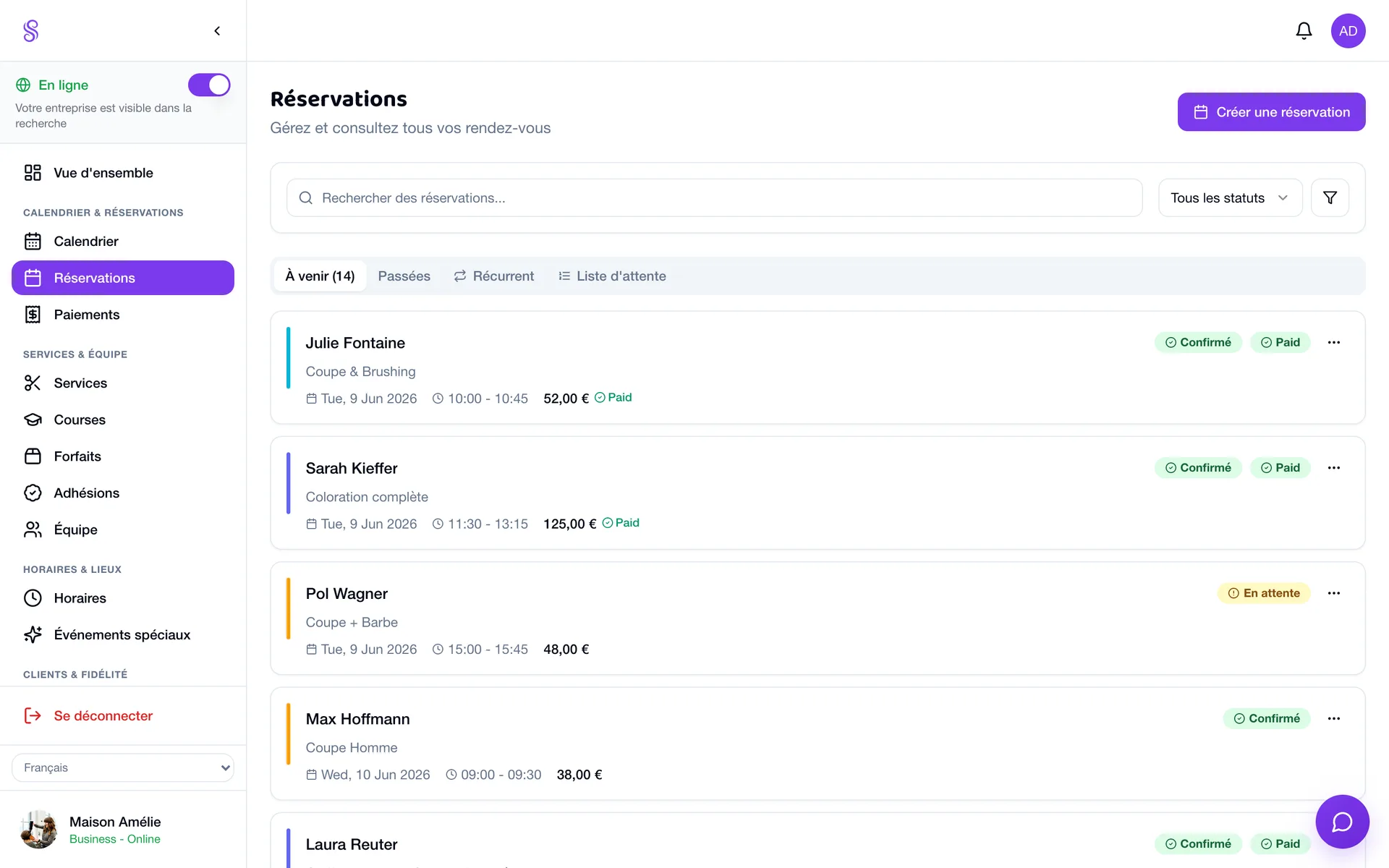Click the Adhésions badge icon
The width and height of the screenshot is (1389, 868).
click(x=33, y=493)
